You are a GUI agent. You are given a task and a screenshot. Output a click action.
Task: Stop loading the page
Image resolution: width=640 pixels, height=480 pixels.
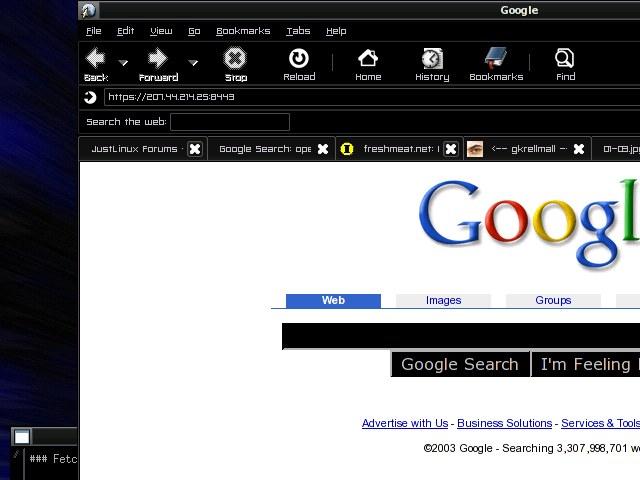tap(236, 64)
